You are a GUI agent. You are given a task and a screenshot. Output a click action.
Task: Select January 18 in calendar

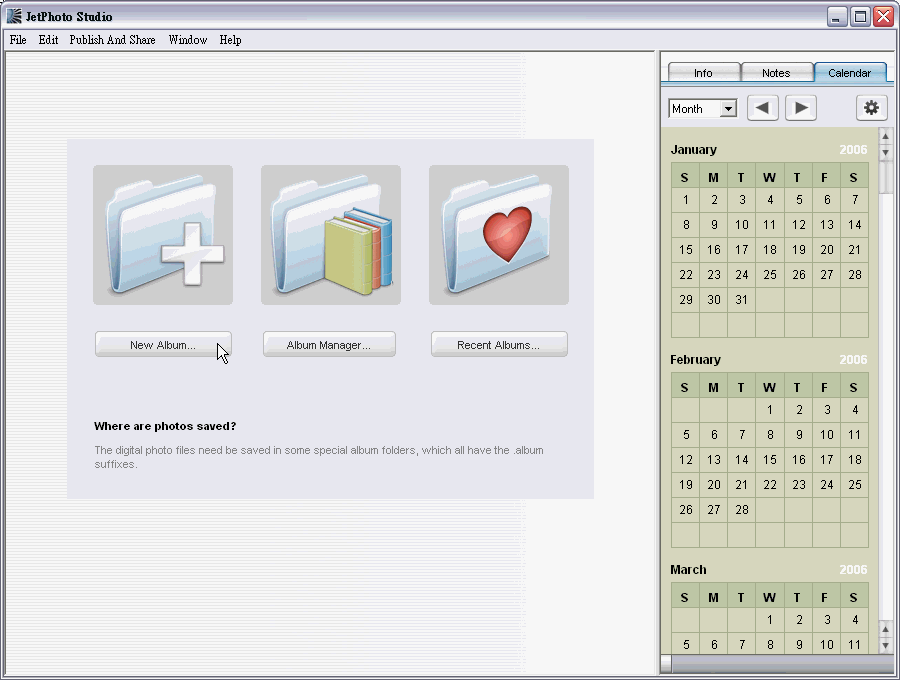tap(770, 250)
